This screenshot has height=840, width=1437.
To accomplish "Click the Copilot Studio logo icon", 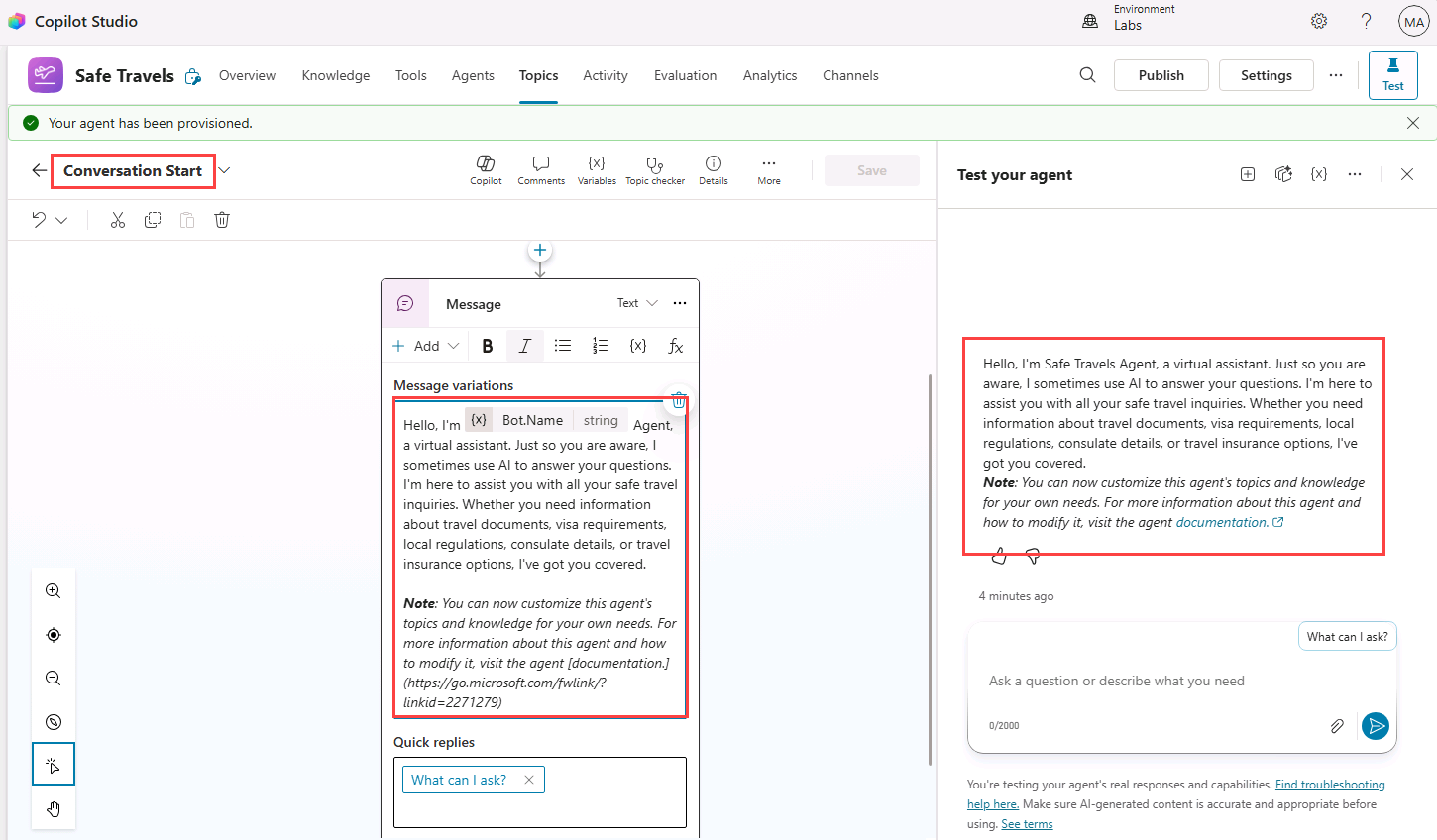I will [x=16, y=21].
